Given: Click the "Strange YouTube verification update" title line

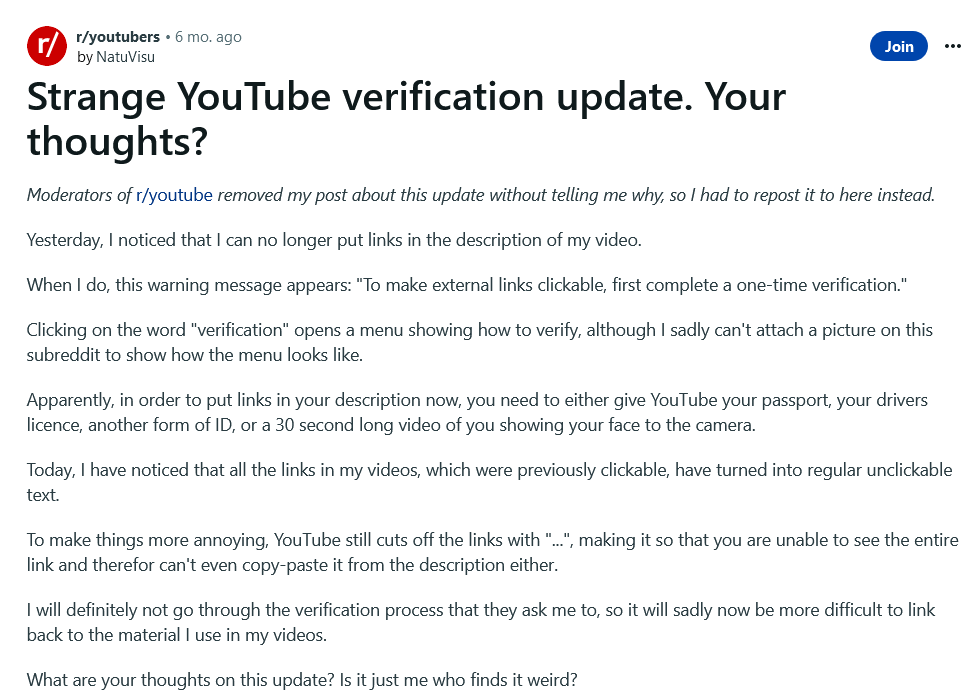Looking at the screenshot, I should click(406, 97).
